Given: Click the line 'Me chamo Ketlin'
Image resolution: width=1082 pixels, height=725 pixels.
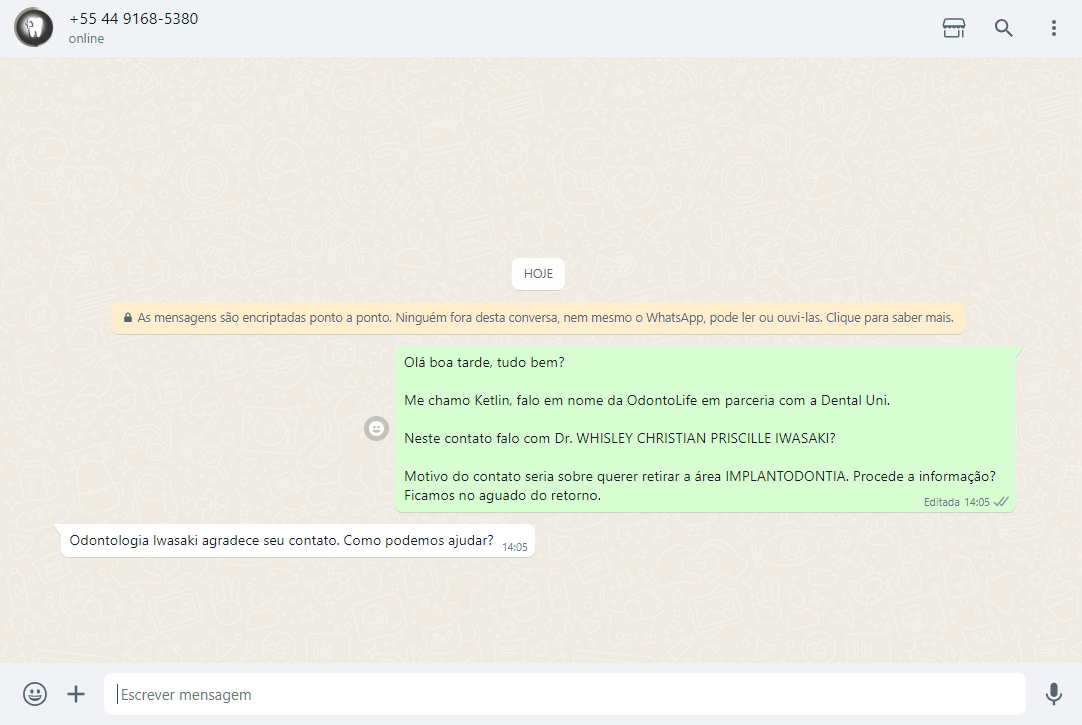Looking at the screenshot, I should coord(647,401).
